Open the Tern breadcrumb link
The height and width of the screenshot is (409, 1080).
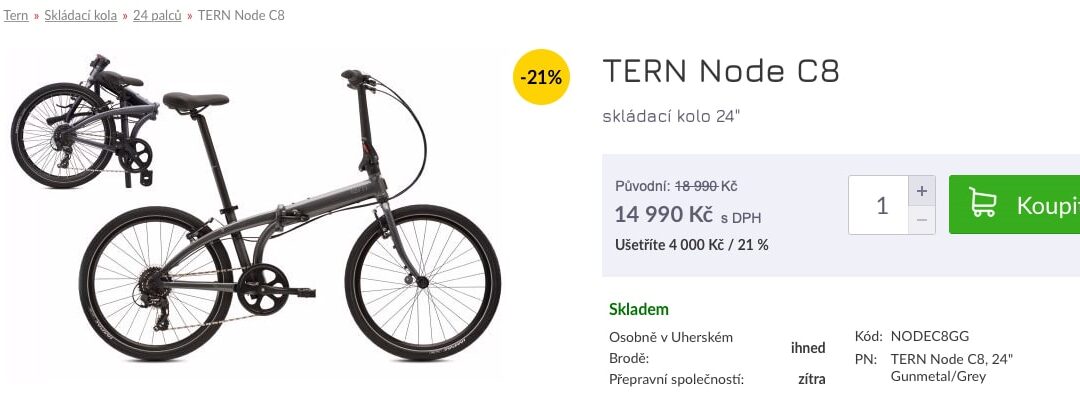[16, 16]
